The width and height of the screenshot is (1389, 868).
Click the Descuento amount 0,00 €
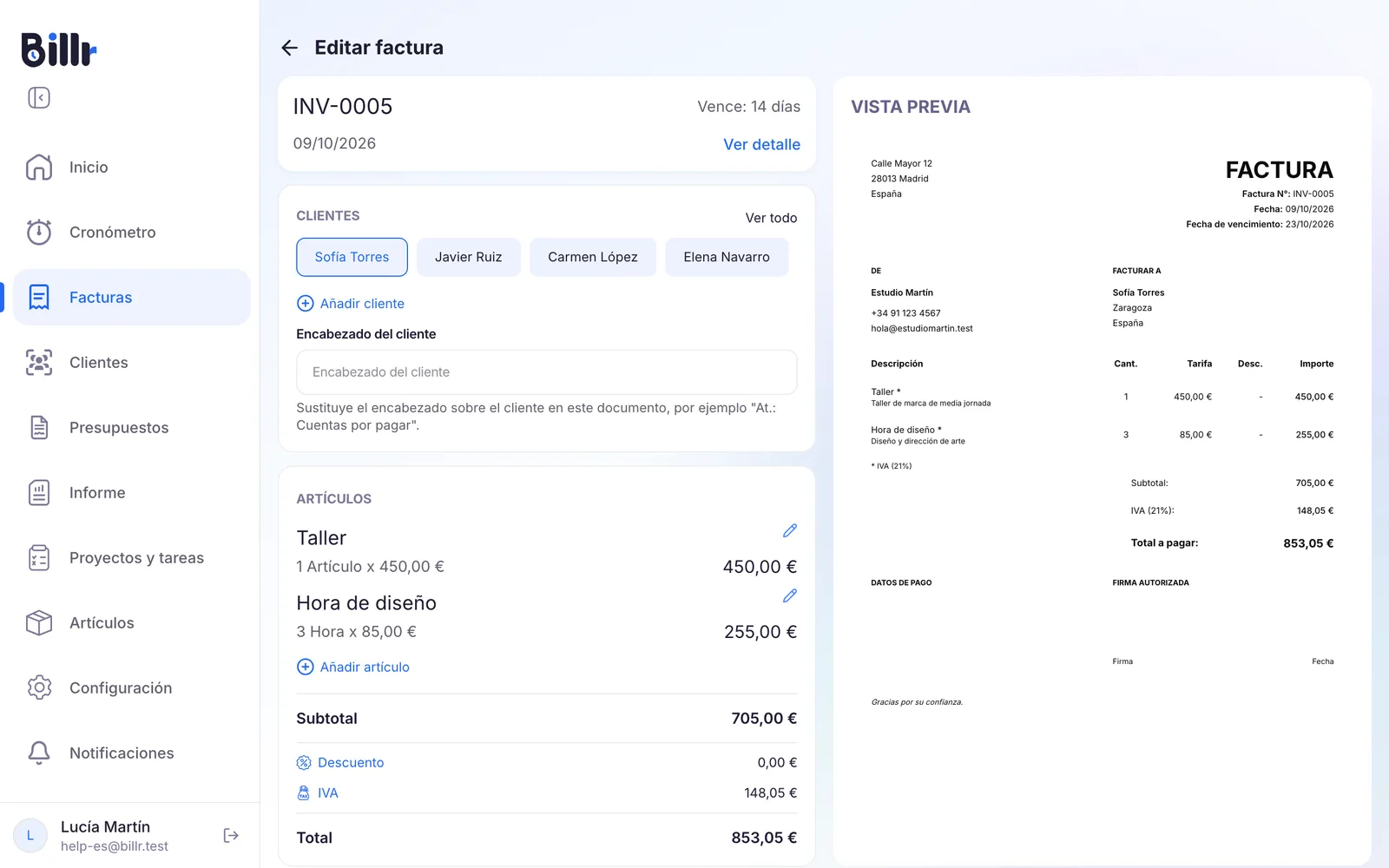tap(777, 762)
